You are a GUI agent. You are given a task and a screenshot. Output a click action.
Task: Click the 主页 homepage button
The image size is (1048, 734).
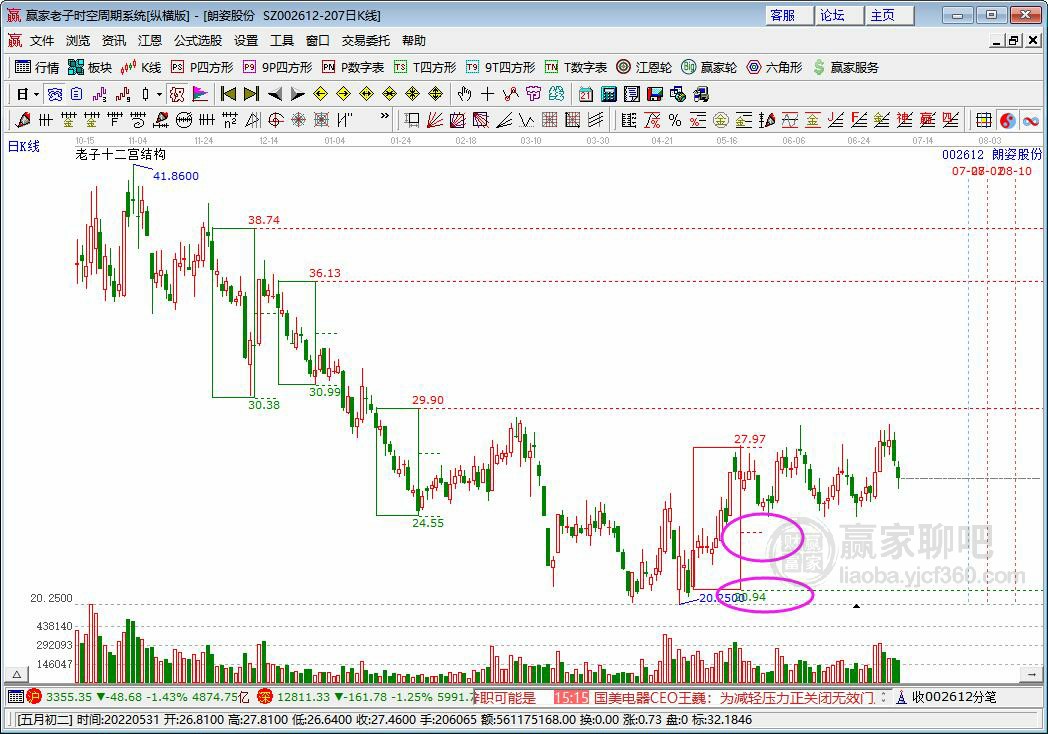point(890,15)
